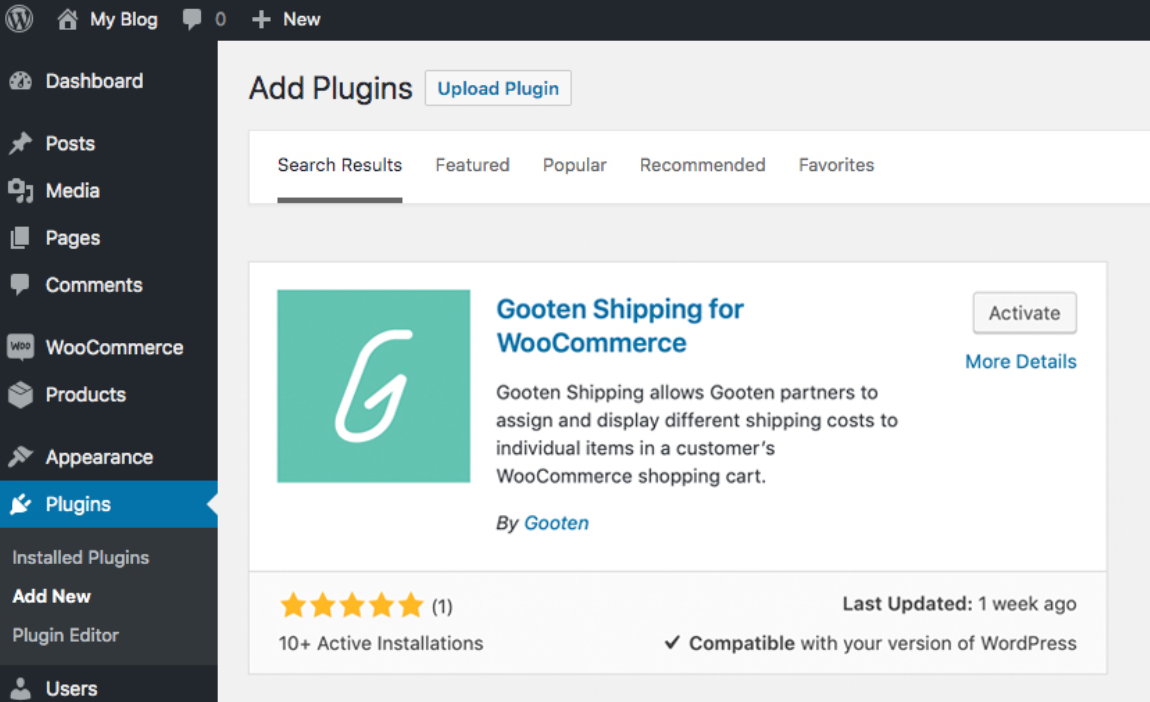Click the My Blog home icon
1150x702 pixels.
pos(68,19)
